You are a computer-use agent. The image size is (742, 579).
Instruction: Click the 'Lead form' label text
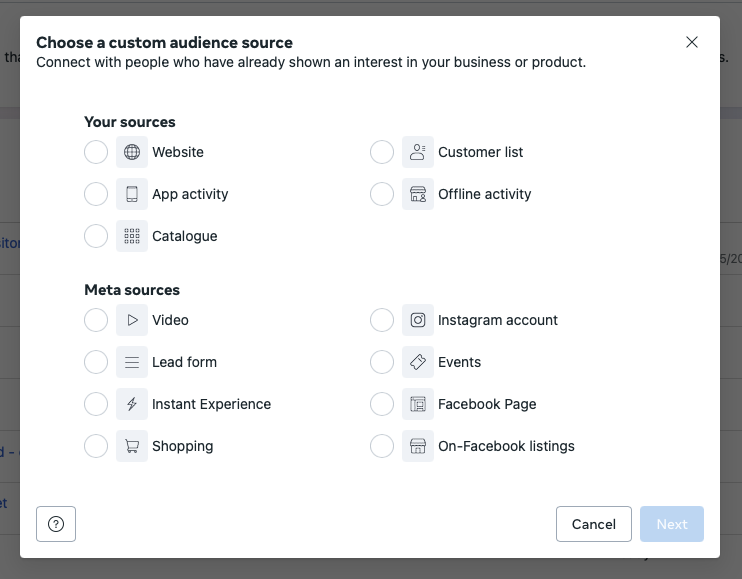[185, 362]
